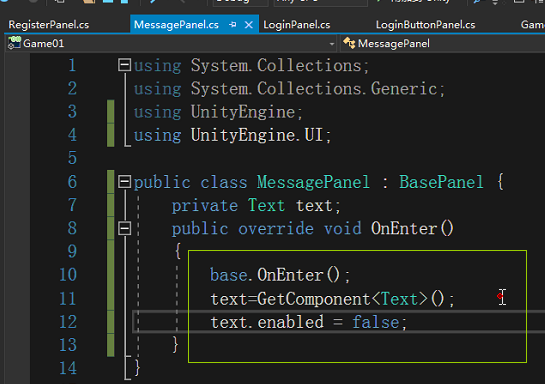Switch to the RegisterPanel.cs tab
Viewport: 545px width, 384px height.
coord(49,25)
